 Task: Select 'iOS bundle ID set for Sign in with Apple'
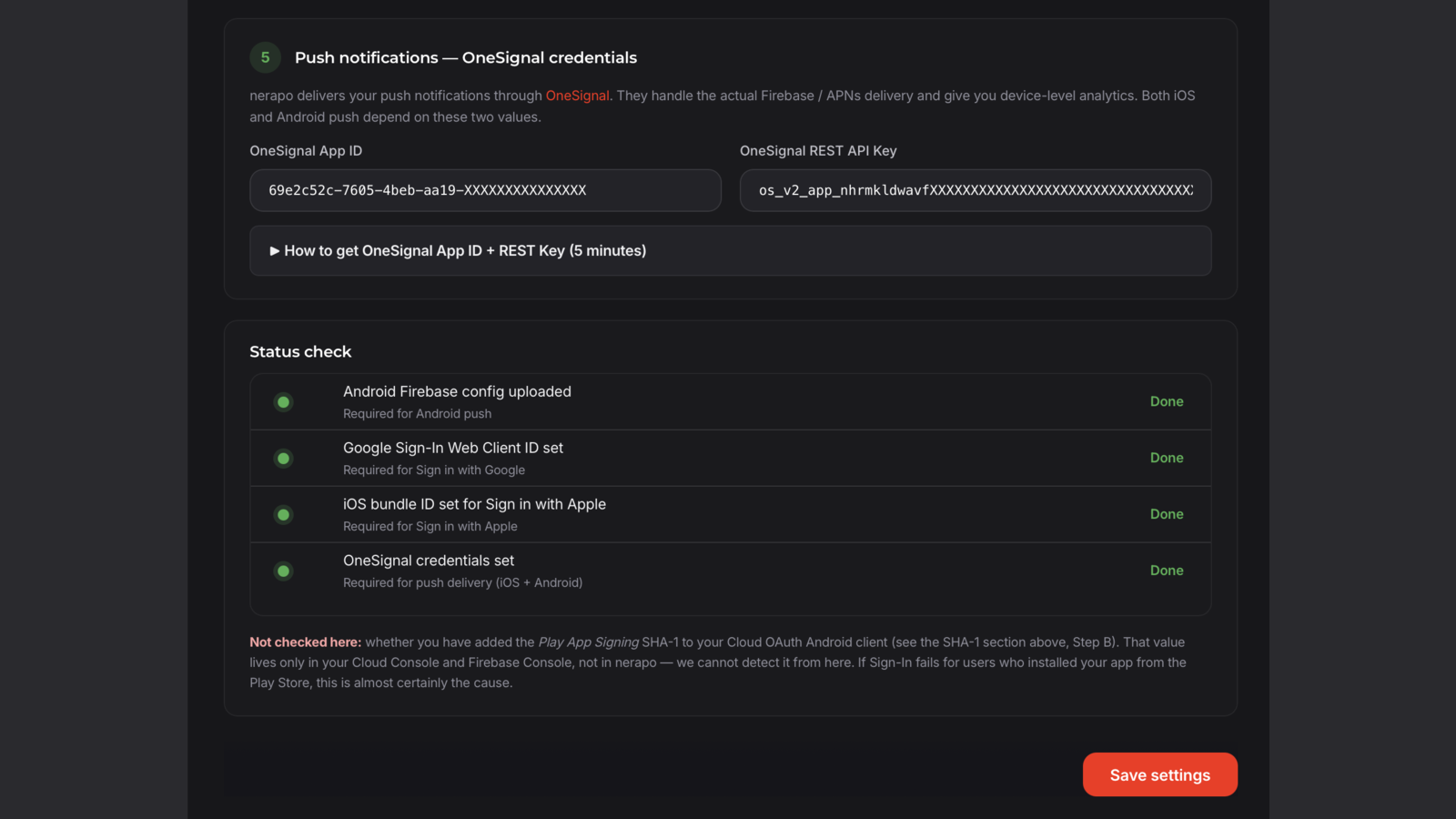coord(474,504)
